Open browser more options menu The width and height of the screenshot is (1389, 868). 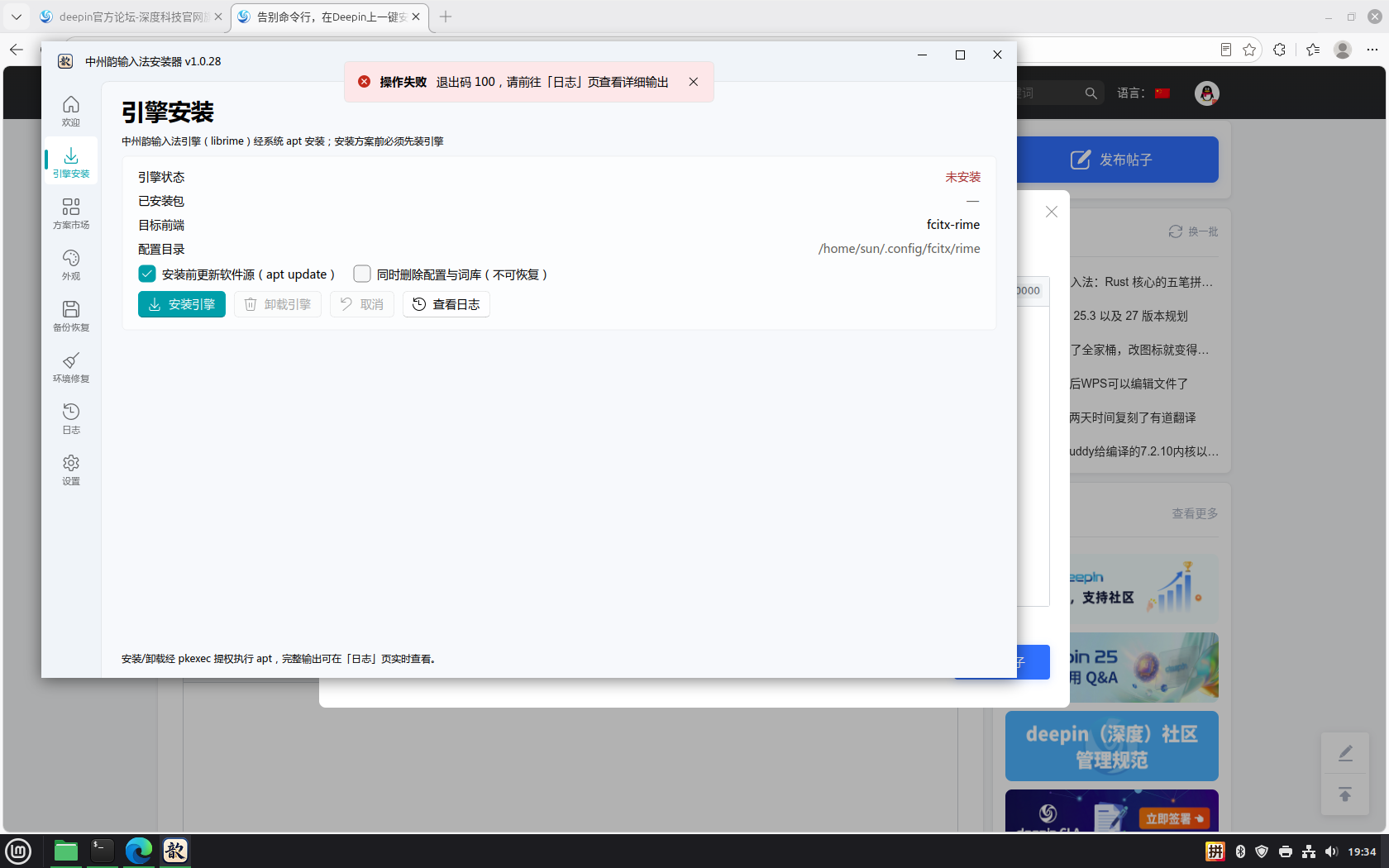[x=1372, y=50]
